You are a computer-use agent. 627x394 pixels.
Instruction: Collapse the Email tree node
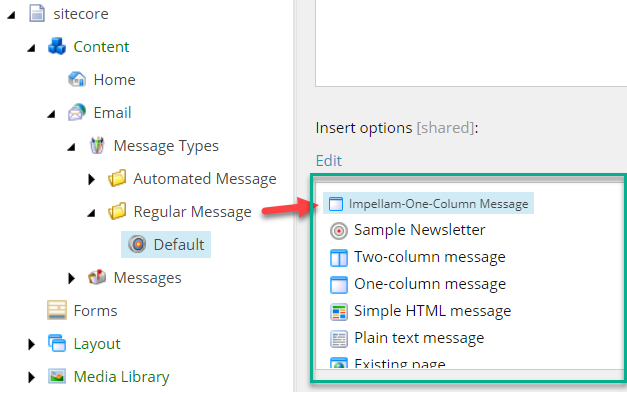tap(51, 114)
